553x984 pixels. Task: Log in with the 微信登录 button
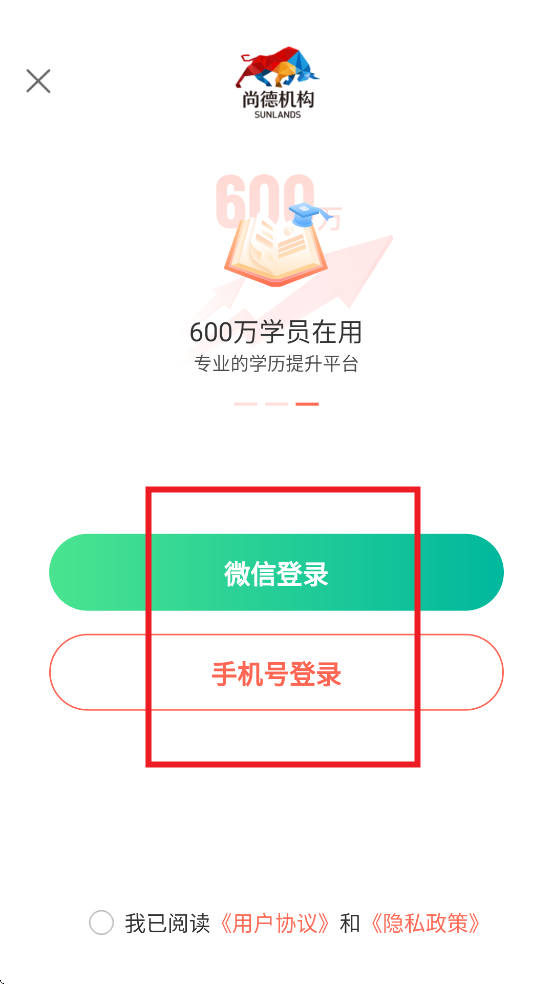click(276, 572)
